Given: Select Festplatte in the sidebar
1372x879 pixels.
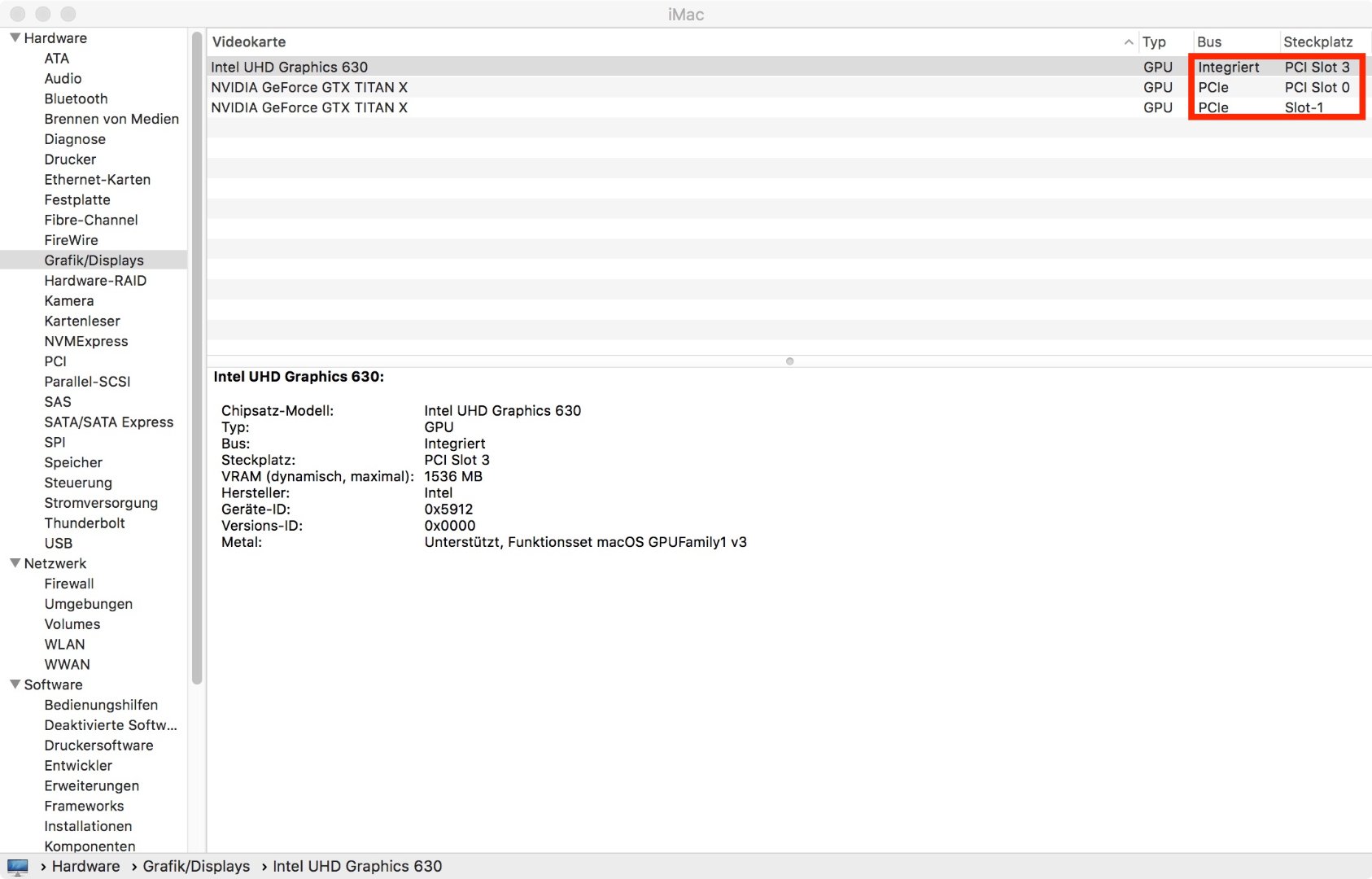Looking at the screenshot, I should [x=77, y=200].
